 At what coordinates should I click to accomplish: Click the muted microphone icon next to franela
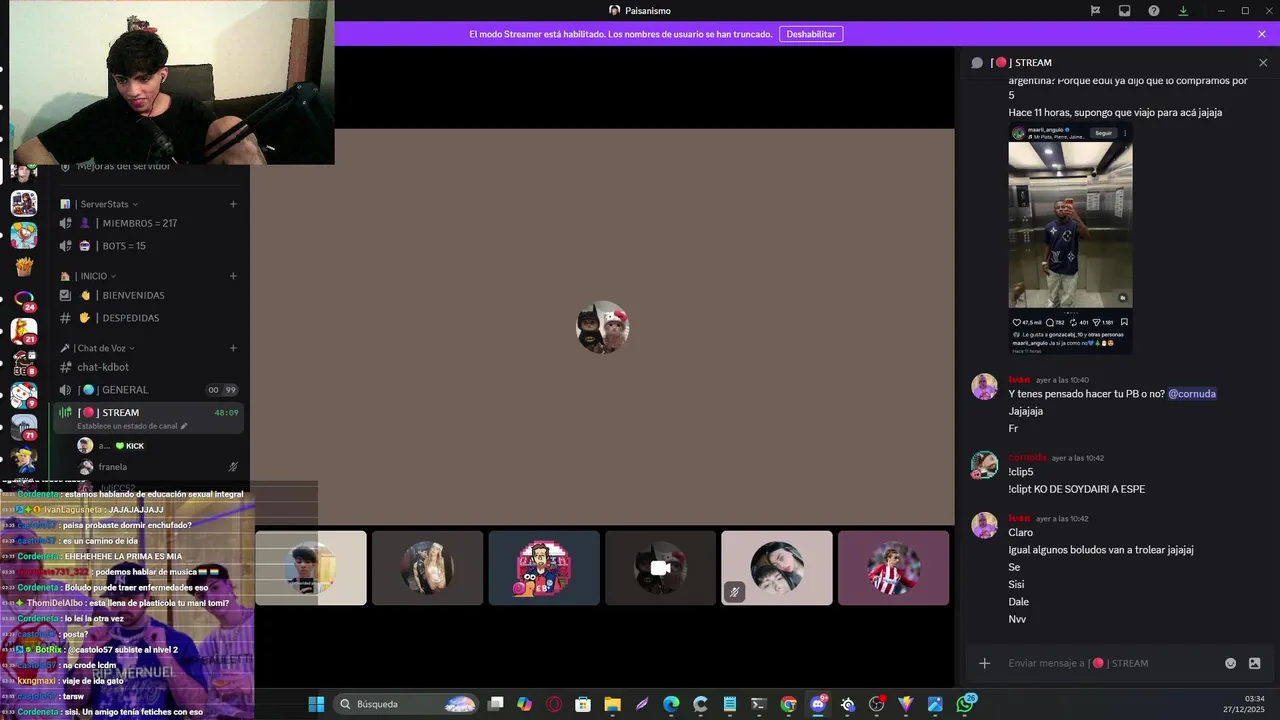click(233, 467)
